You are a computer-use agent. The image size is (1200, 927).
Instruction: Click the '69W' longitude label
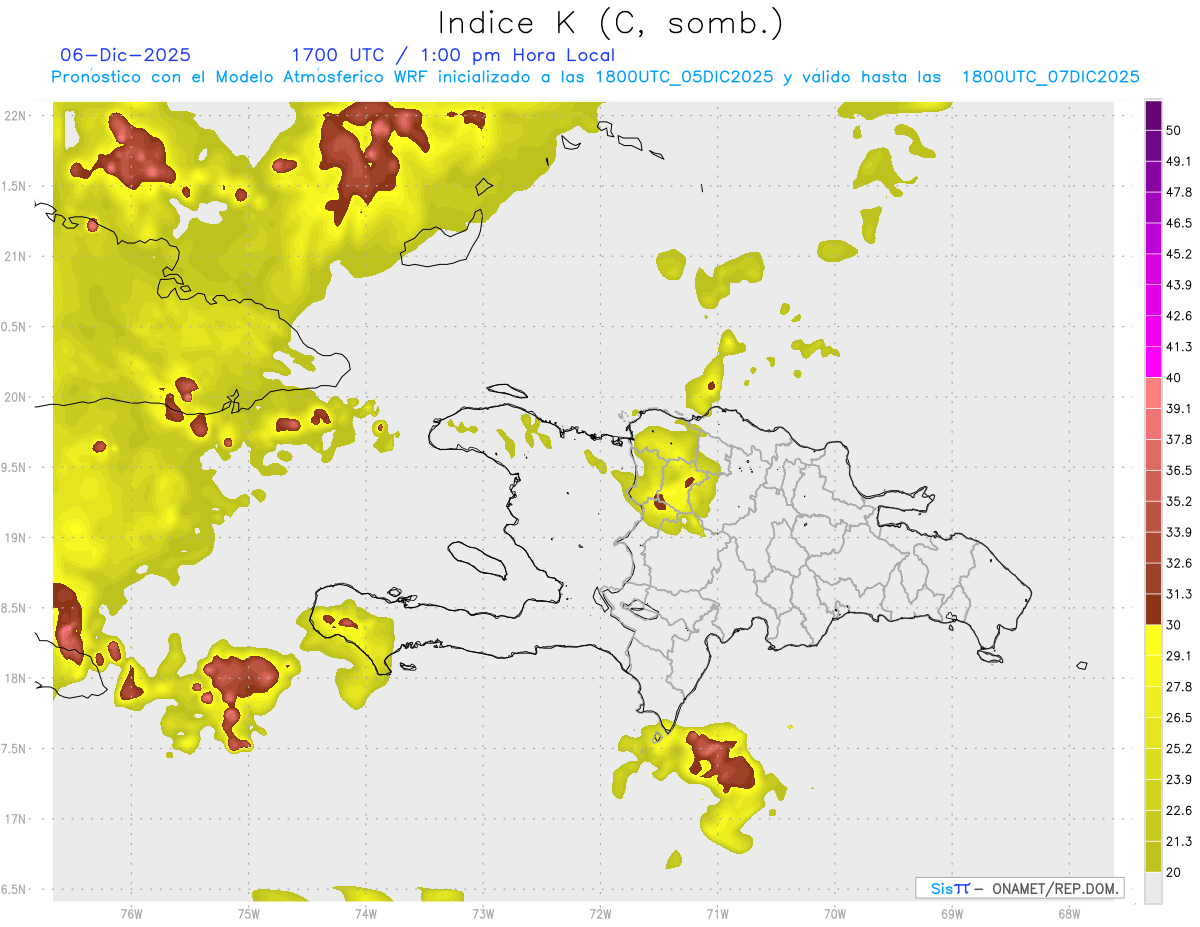(952, 913)
